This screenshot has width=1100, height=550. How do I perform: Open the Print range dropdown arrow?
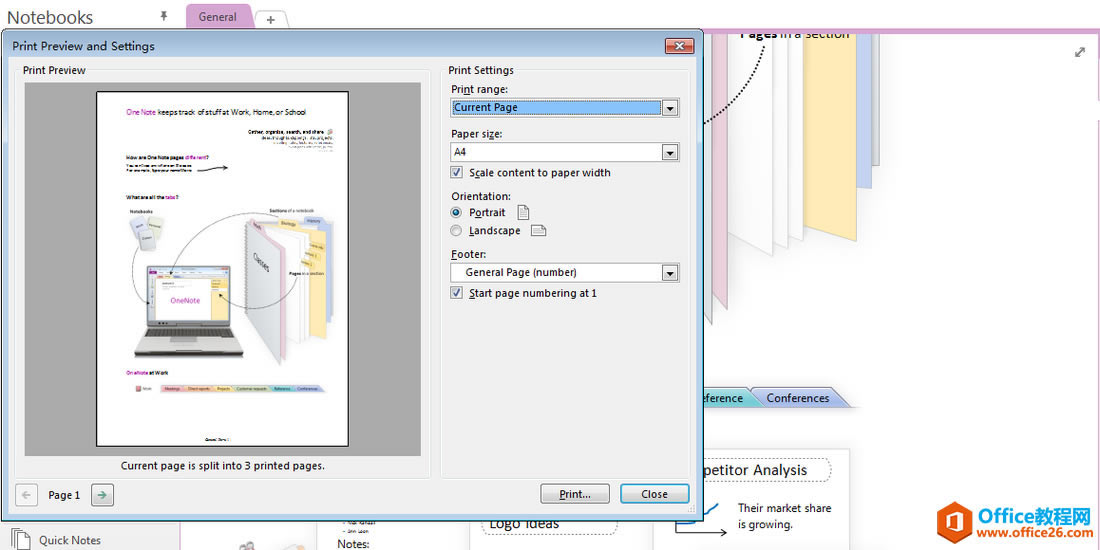(670, 108)
